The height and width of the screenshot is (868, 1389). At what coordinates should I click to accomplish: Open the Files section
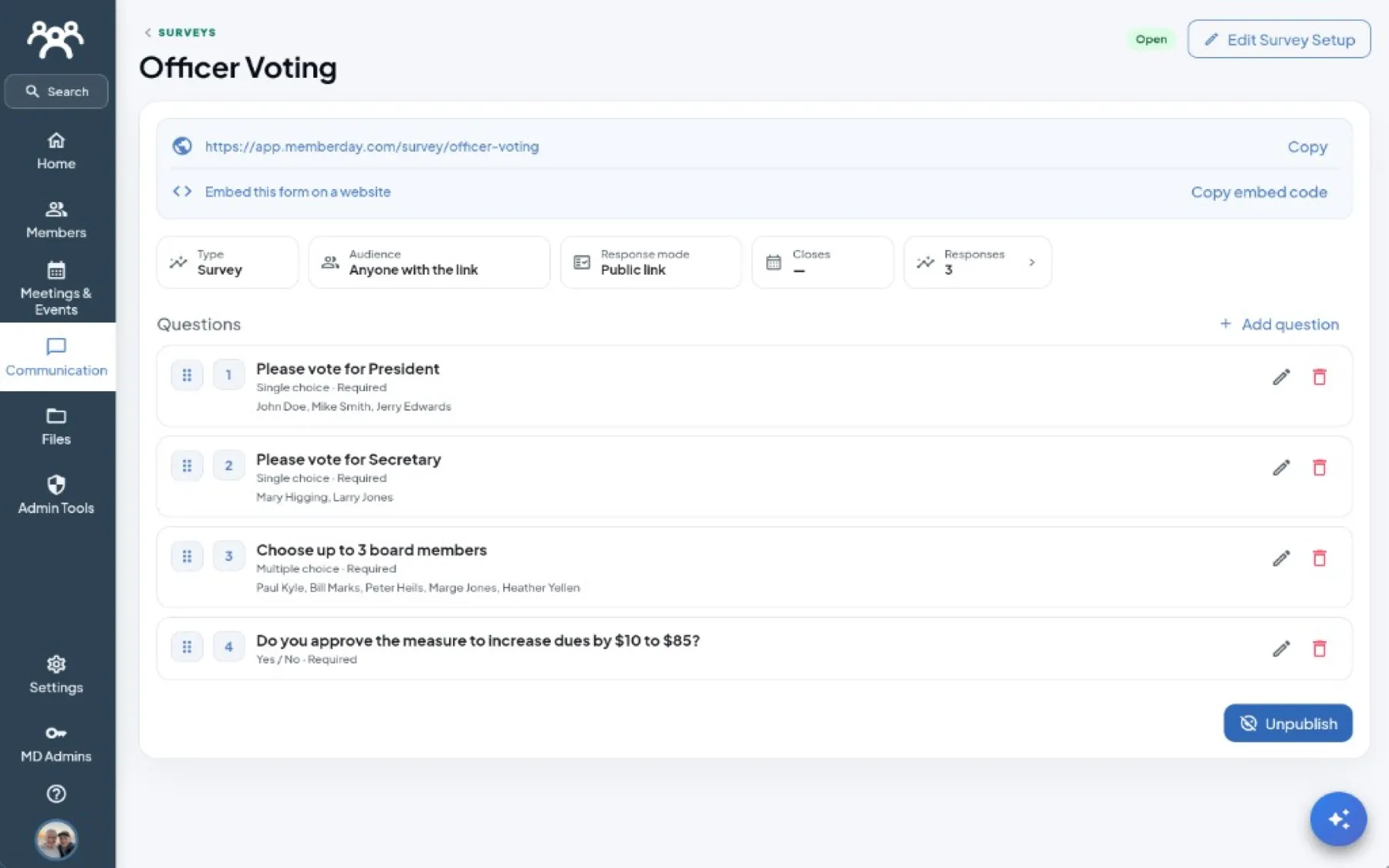(56, 427)
